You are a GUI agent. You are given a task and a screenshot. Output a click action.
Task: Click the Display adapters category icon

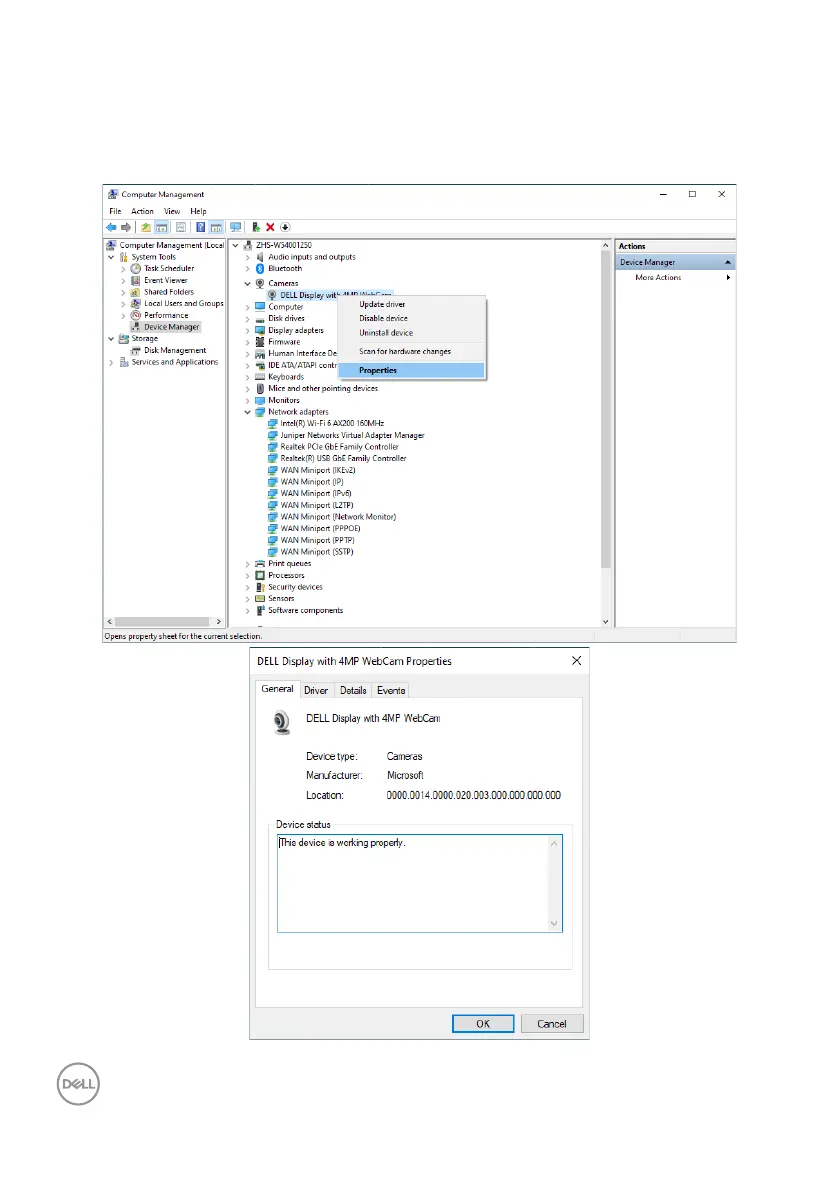click(260, 331)
